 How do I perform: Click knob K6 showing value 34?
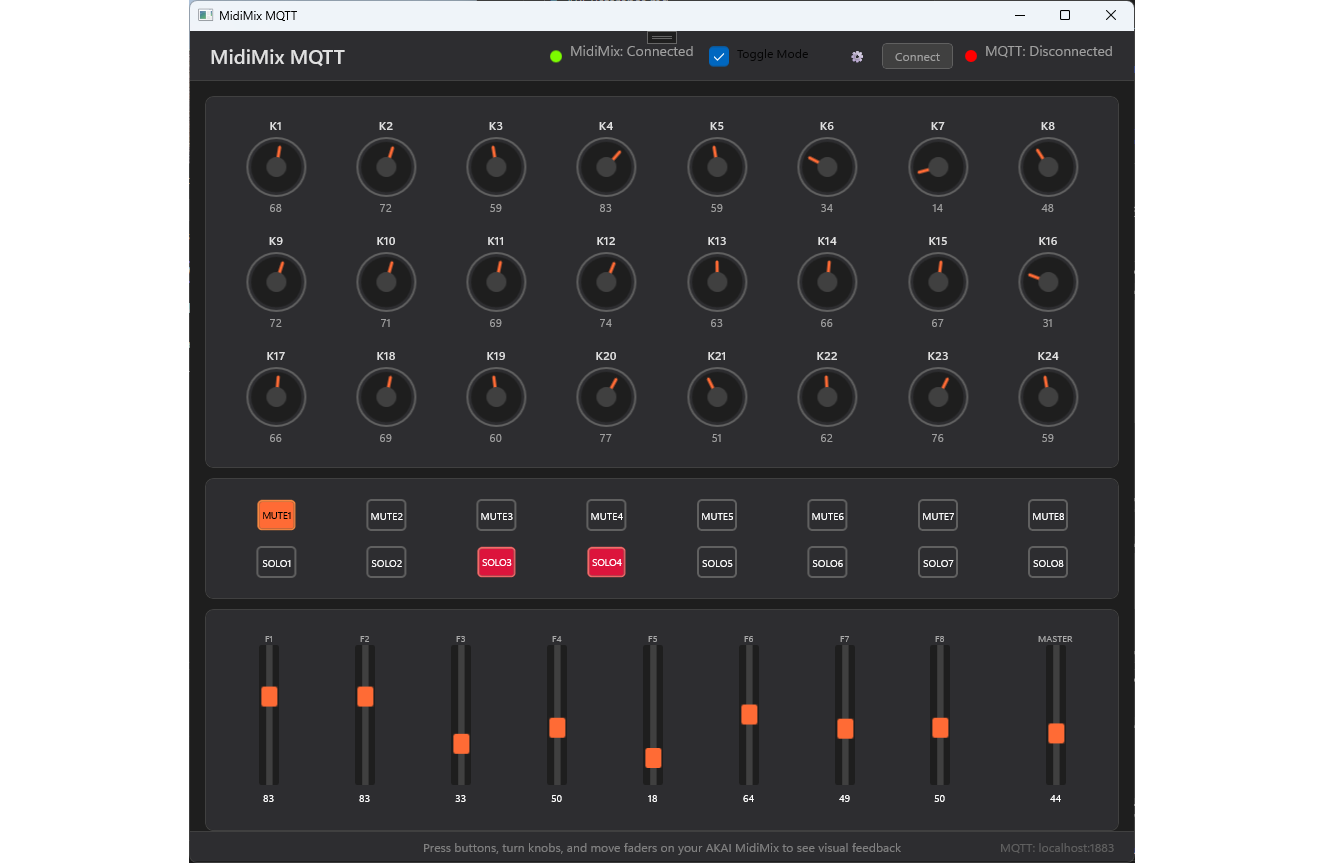[827, 167]
